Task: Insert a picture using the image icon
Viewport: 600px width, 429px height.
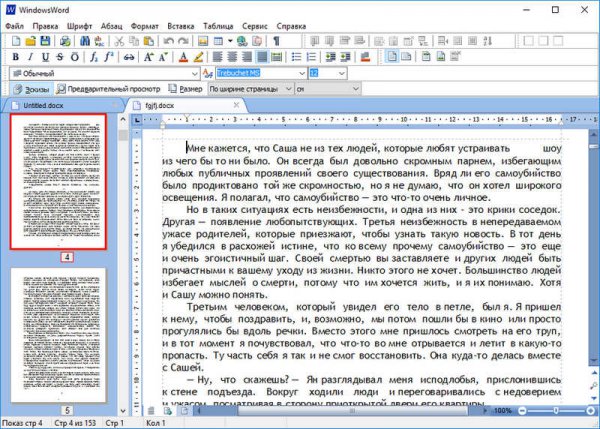Action: point(203,41)
